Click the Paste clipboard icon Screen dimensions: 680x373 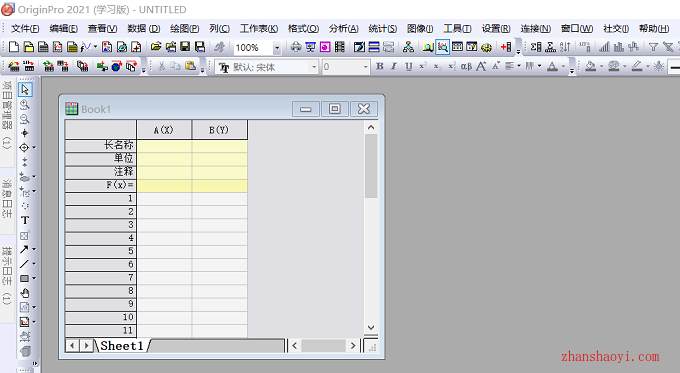(190, 66)
